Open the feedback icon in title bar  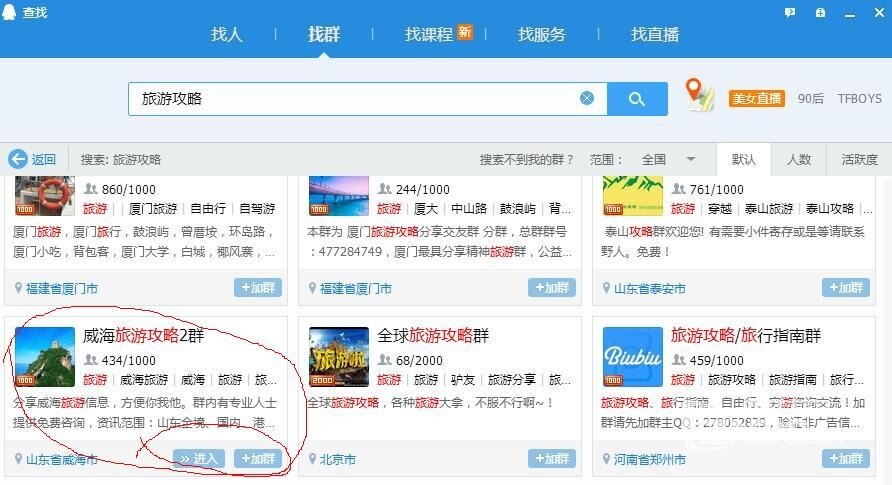pyautogui.click(x=790, y=12)
